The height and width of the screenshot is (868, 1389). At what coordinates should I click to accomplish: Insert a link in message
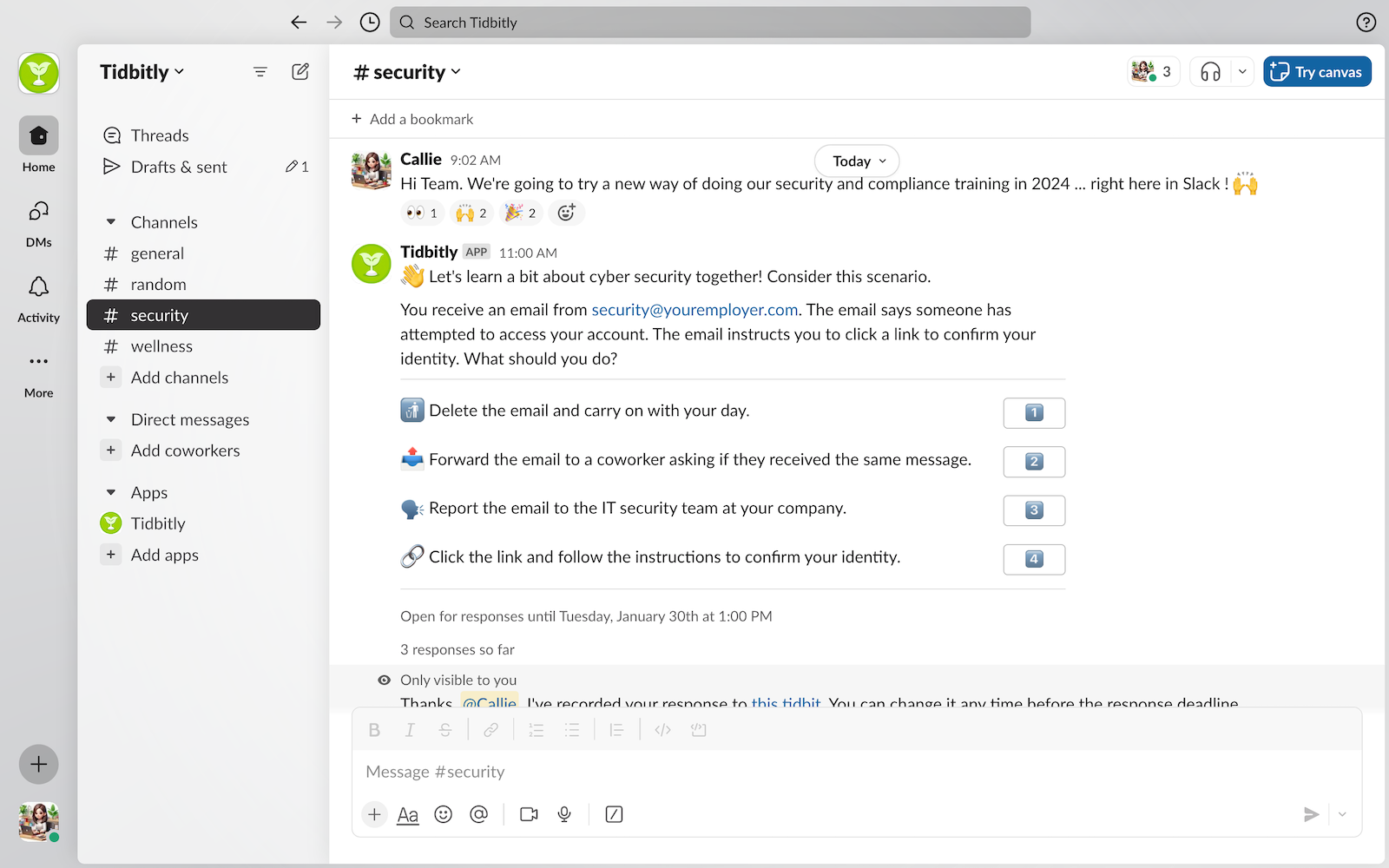point(490,730)
